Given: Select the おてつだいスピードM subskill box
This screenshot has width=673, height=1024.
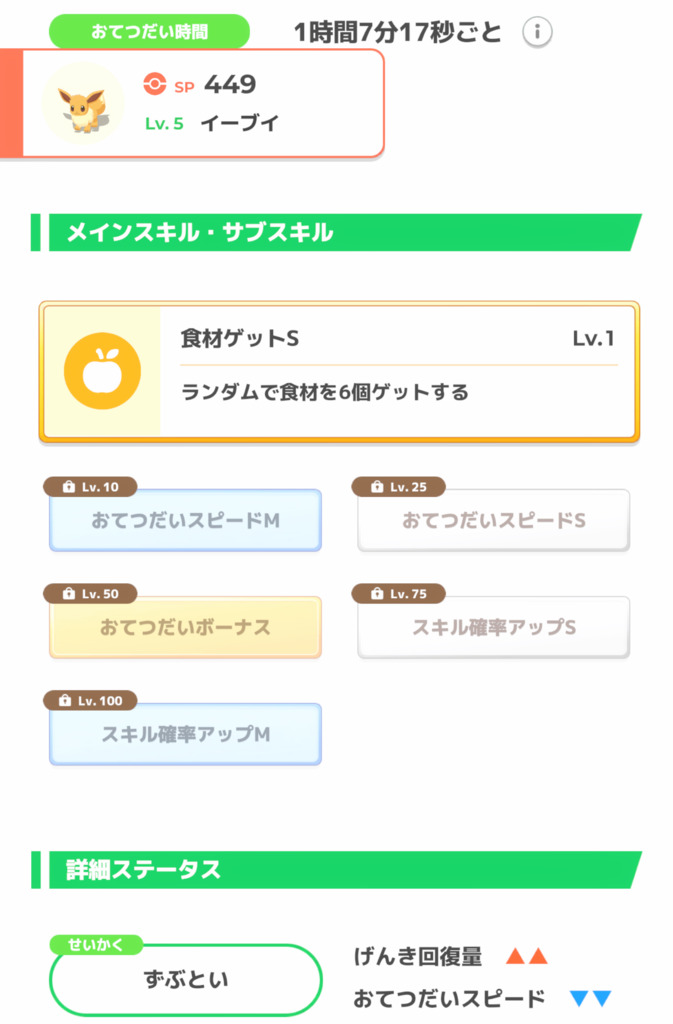Looking at the screenshot, I should tap(186, 521).
